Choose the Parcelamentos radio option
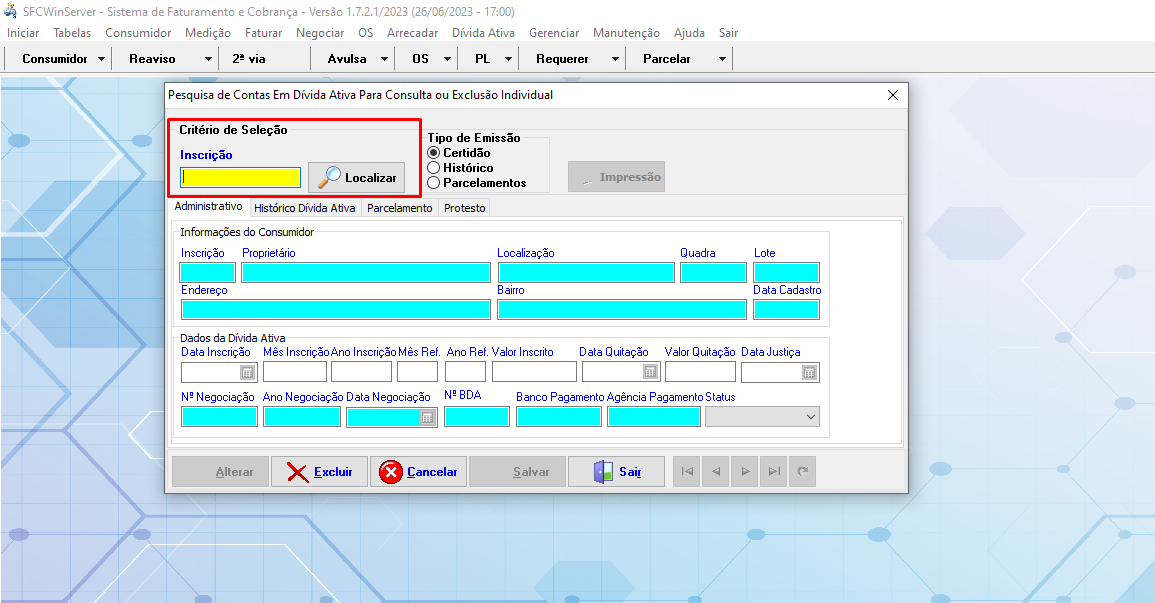The width and height of the screenshot is (1155, 603). coord(434,183)
